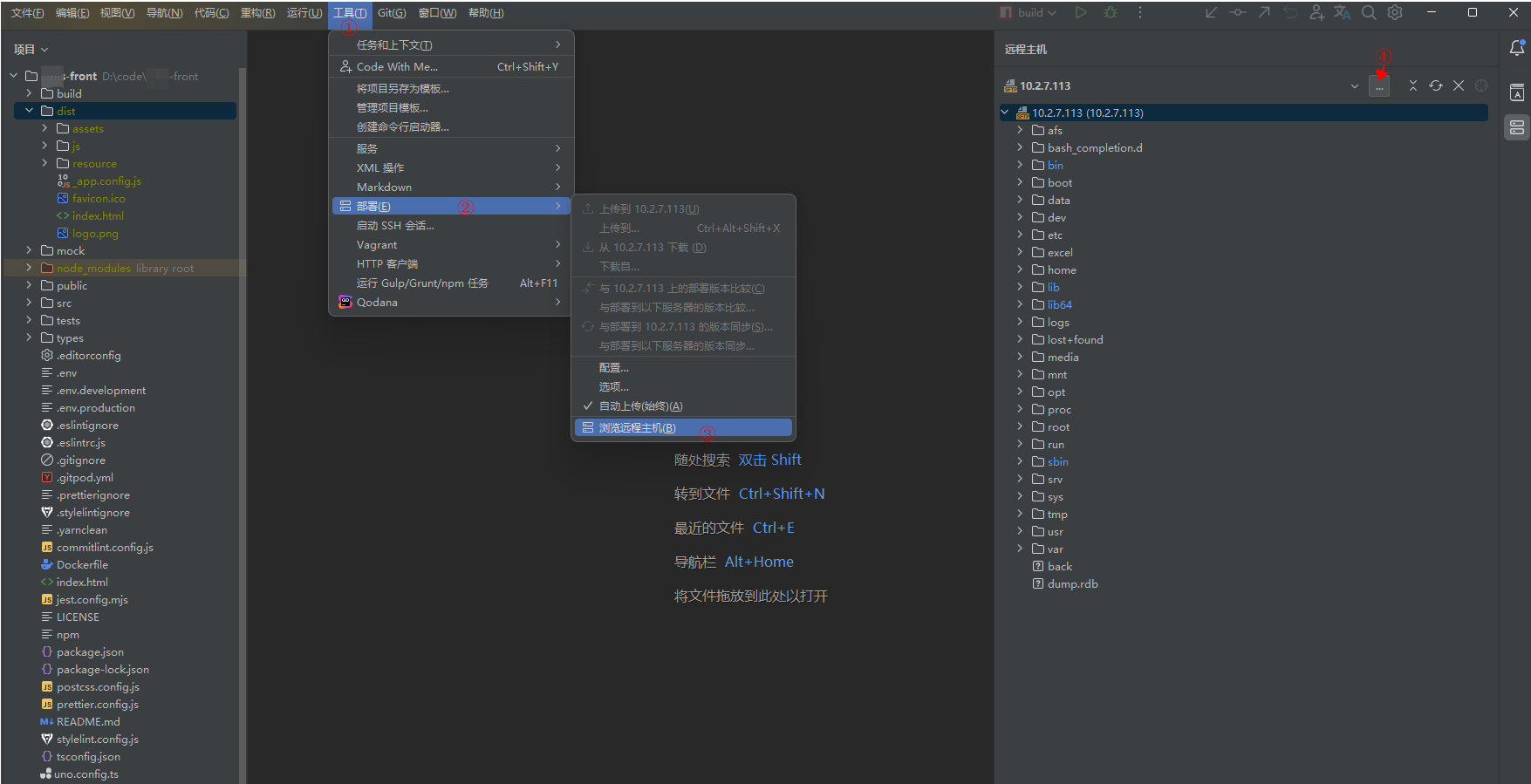Screen dimensions: 1531x784
Task: Start debugging with the bug icon
Action: (x=1111, y=13)
